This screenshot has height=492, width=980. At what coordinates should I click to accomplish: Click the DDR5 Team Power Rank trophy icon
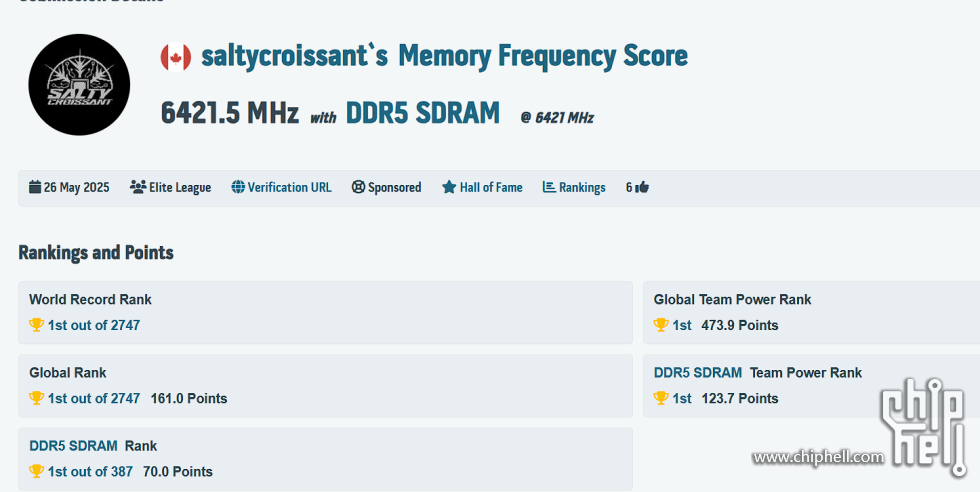(661, 398)
